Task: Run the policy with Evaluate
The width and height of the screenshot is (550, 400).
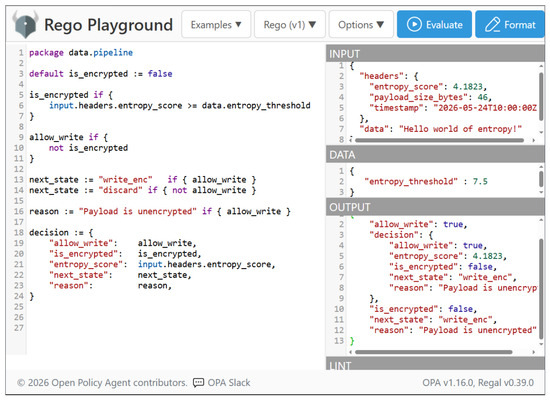Action: click(434, 25)
